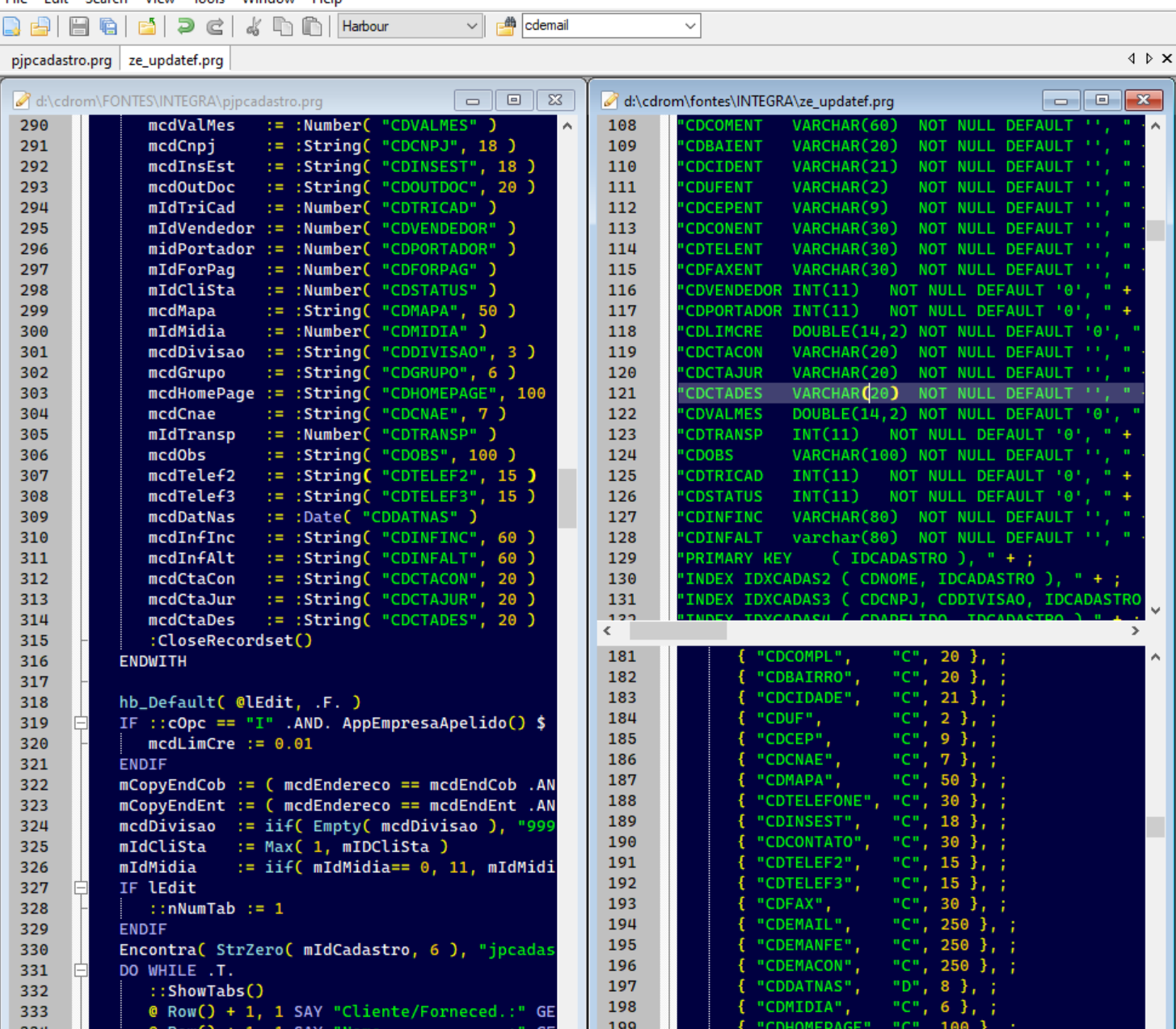Expand the cdemail search combo box arrow

pyautogui.click(x=689, y=26)
